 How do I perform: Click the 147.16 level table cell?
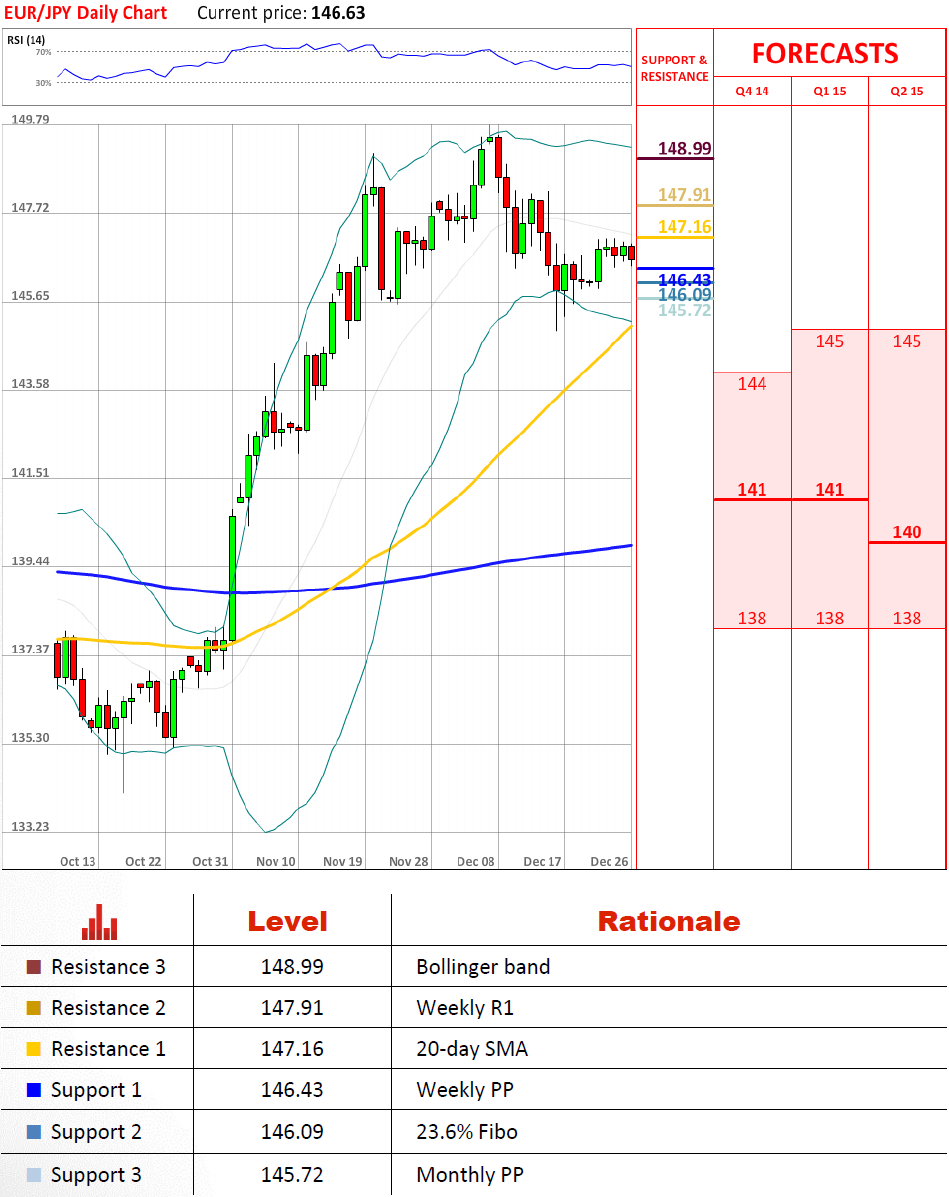coord(292,1050)
